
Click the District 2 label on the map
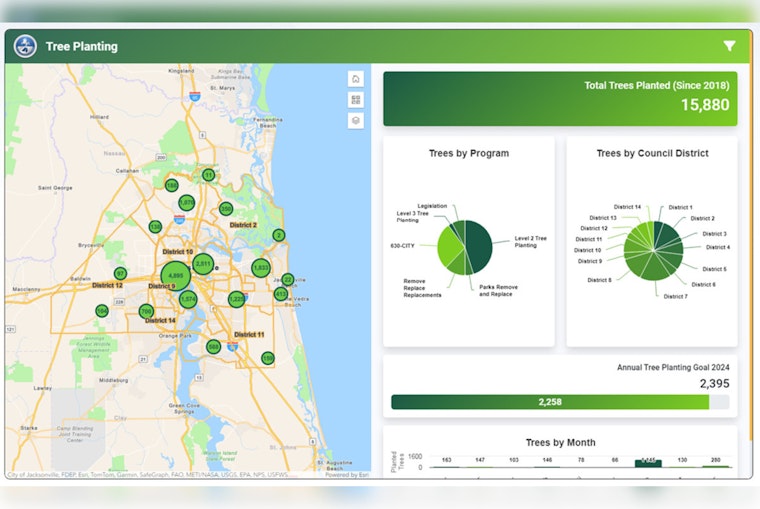tap(243, 225)
